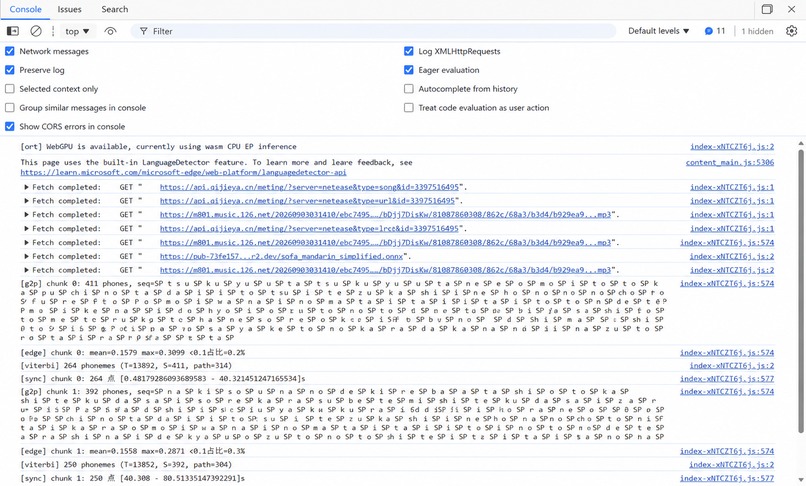The image size is (806, 486).
Task: Uncheck Log XMLHttpRequests checkbox
Action: coord(409,51)
